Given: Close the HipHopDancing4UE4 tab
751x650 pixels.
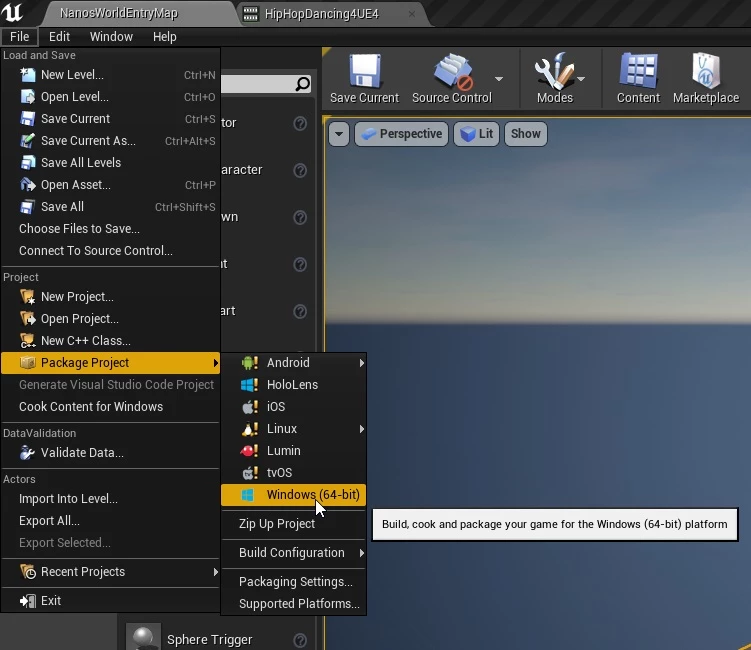Looking at the screenshot, I should (411, 14).
